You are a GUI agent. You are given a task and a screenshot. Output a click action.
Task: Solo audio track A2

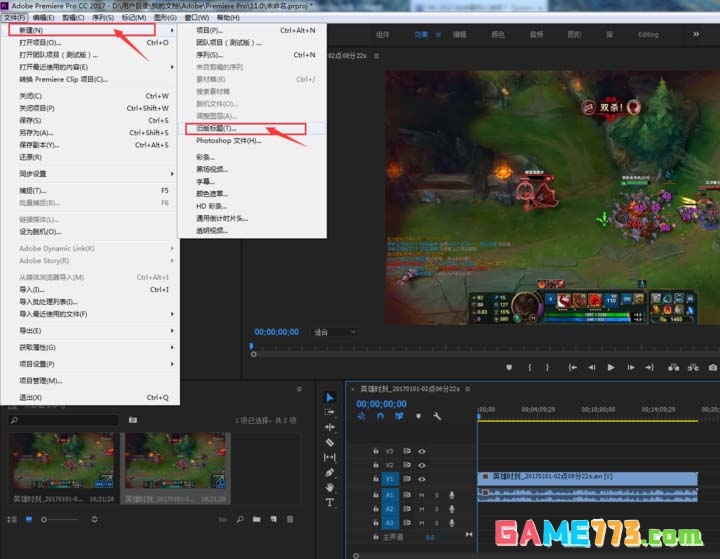coord(437,509)
